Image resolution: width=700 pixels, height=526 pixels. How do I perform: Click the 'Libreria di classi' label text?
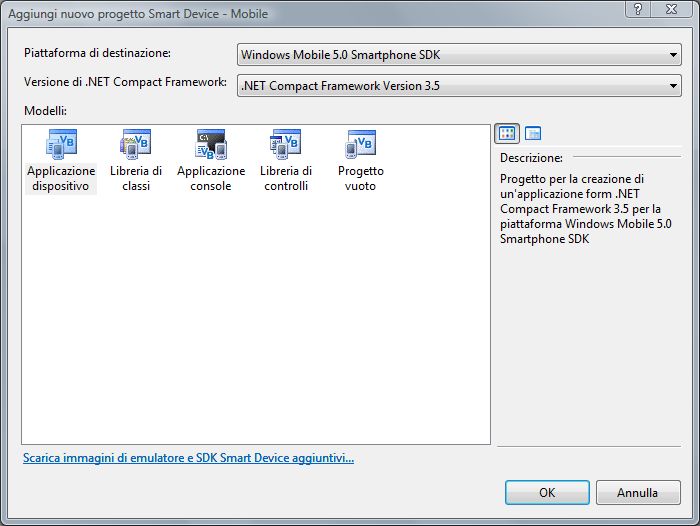tap(136, 178)
